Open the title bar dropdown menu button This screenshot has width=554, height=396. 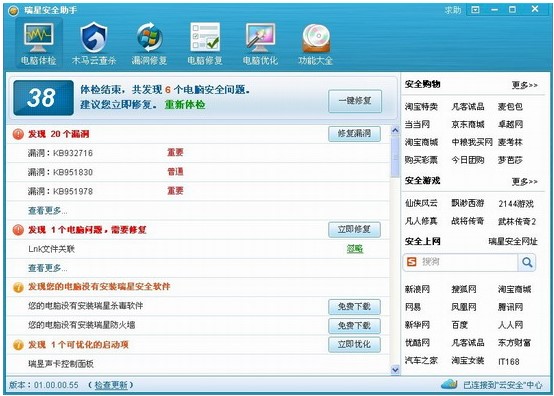click(476, 10)
